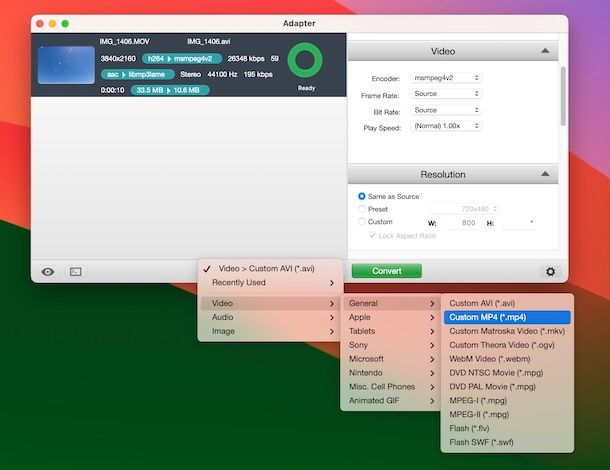The image size is (610, 470).
Task: Click the Video section header
Action: point(453,51)
